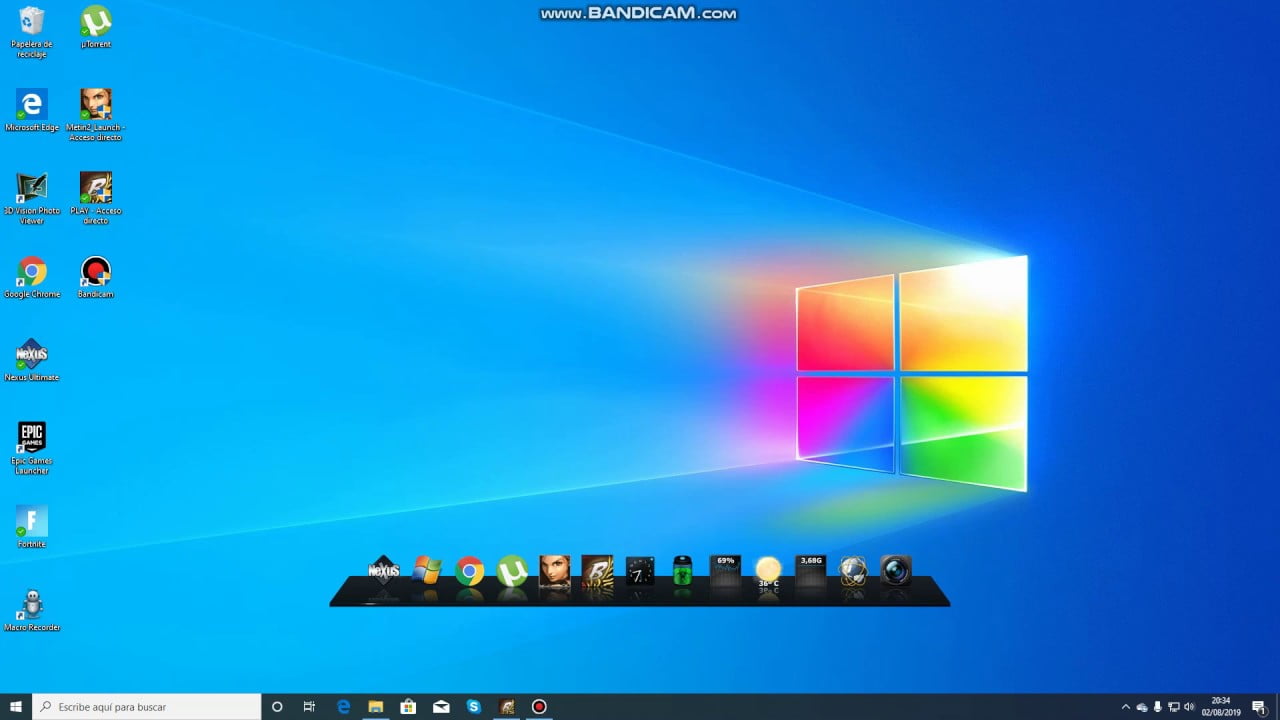
Task: Launch Chrome from the Nexus dock
Action: pyautogui.click(x=470, y=571)
